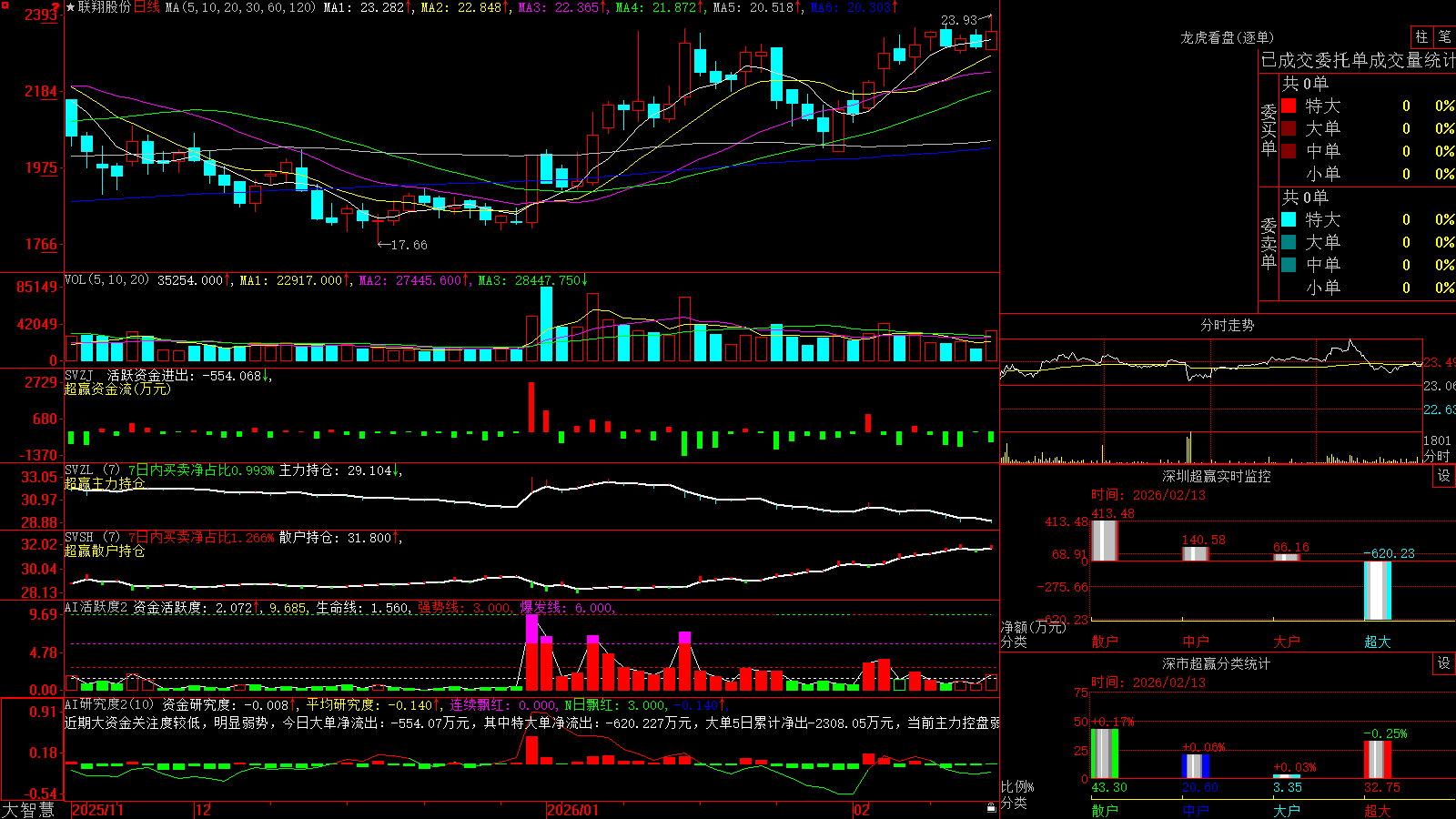Click the small red square icon at top-left corner
The height and width of the screenshot is (819, 1456).
click(x=4, y=4)
